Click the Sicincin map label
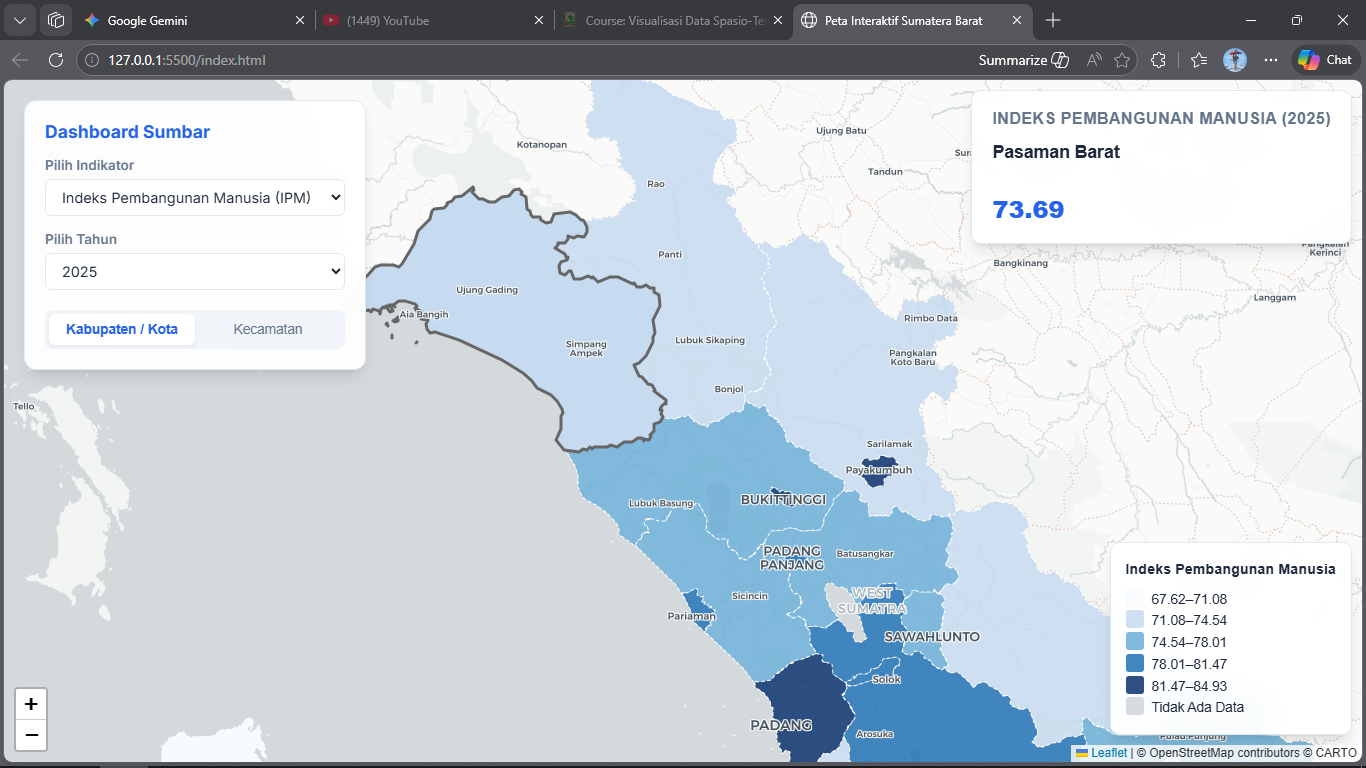 tap(750, 595)
